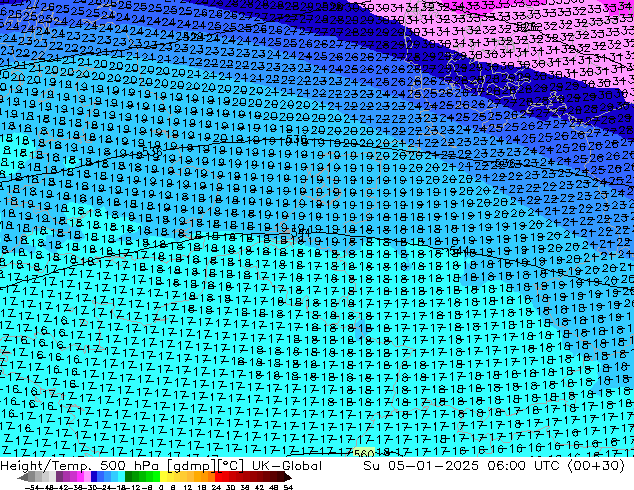Select the cyan swatch in the legend

[121, 476]
